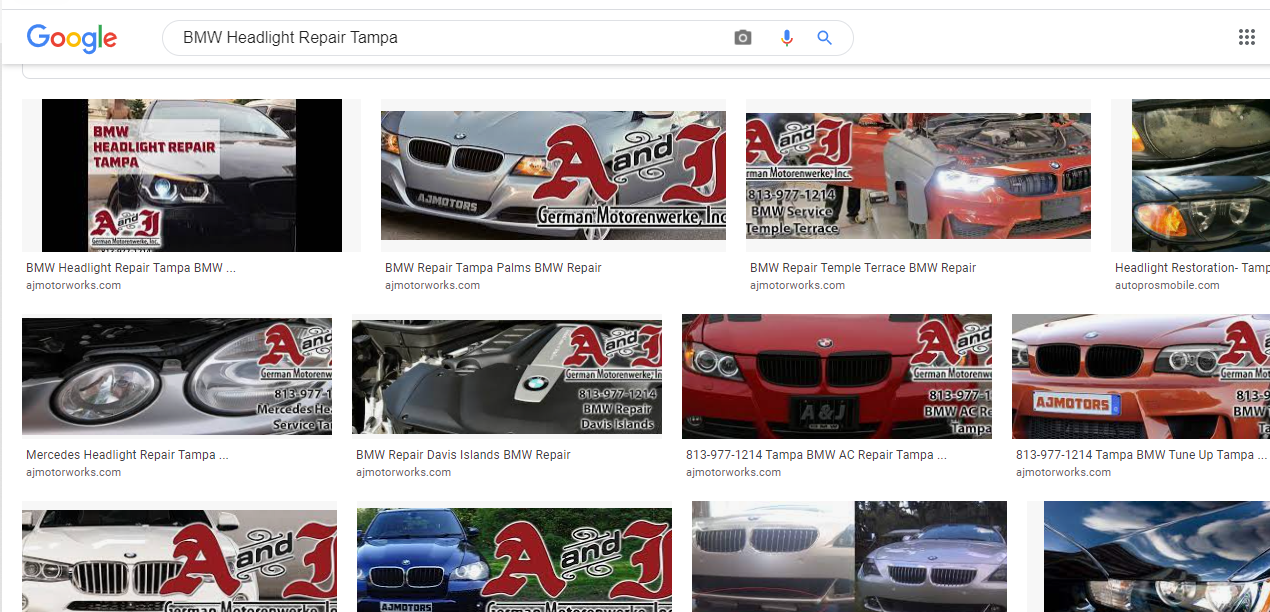Image resolution: width=1270 pixels, height=612 pixels.
Task: Open red BMW AC Repair image
Action: 837,377
